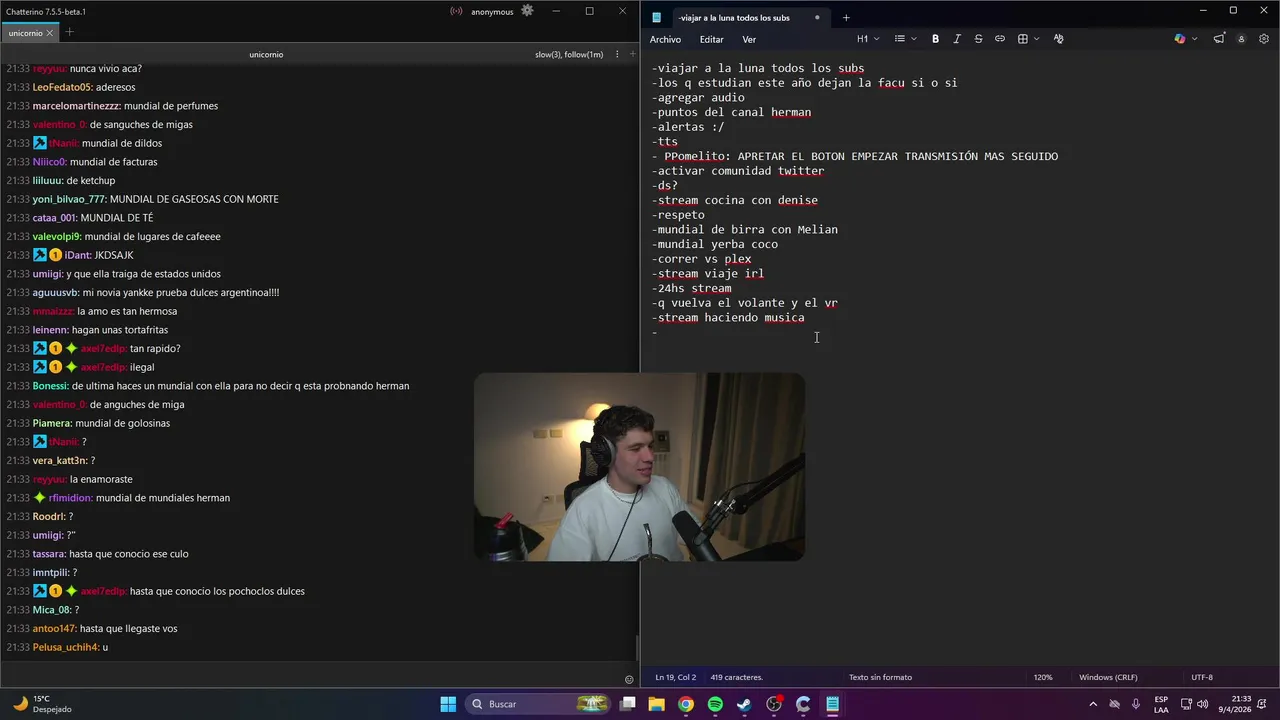
Task: Click username Pelusa_uchih4 in chat
Action: 66,647
